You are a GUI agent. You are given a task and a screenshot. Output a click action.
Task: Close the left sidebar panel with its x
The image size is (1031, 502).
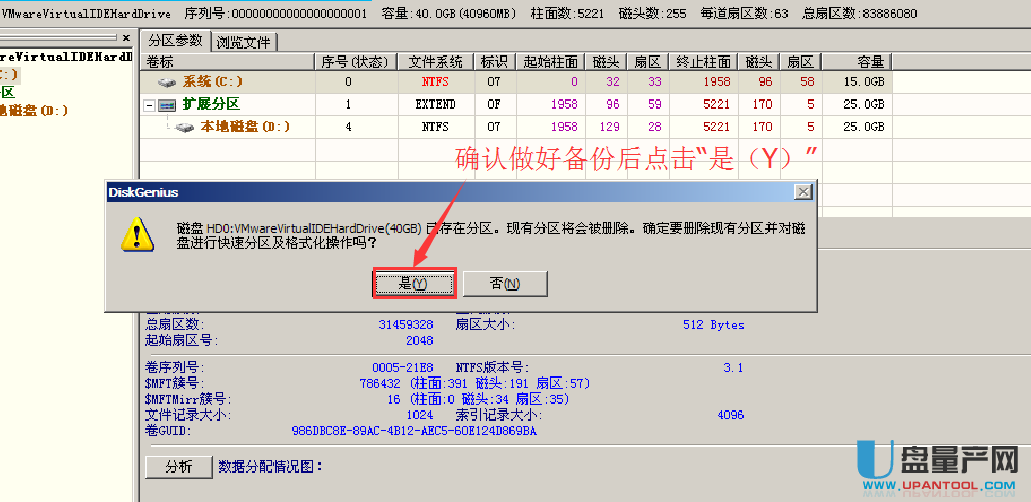point(125,39)
